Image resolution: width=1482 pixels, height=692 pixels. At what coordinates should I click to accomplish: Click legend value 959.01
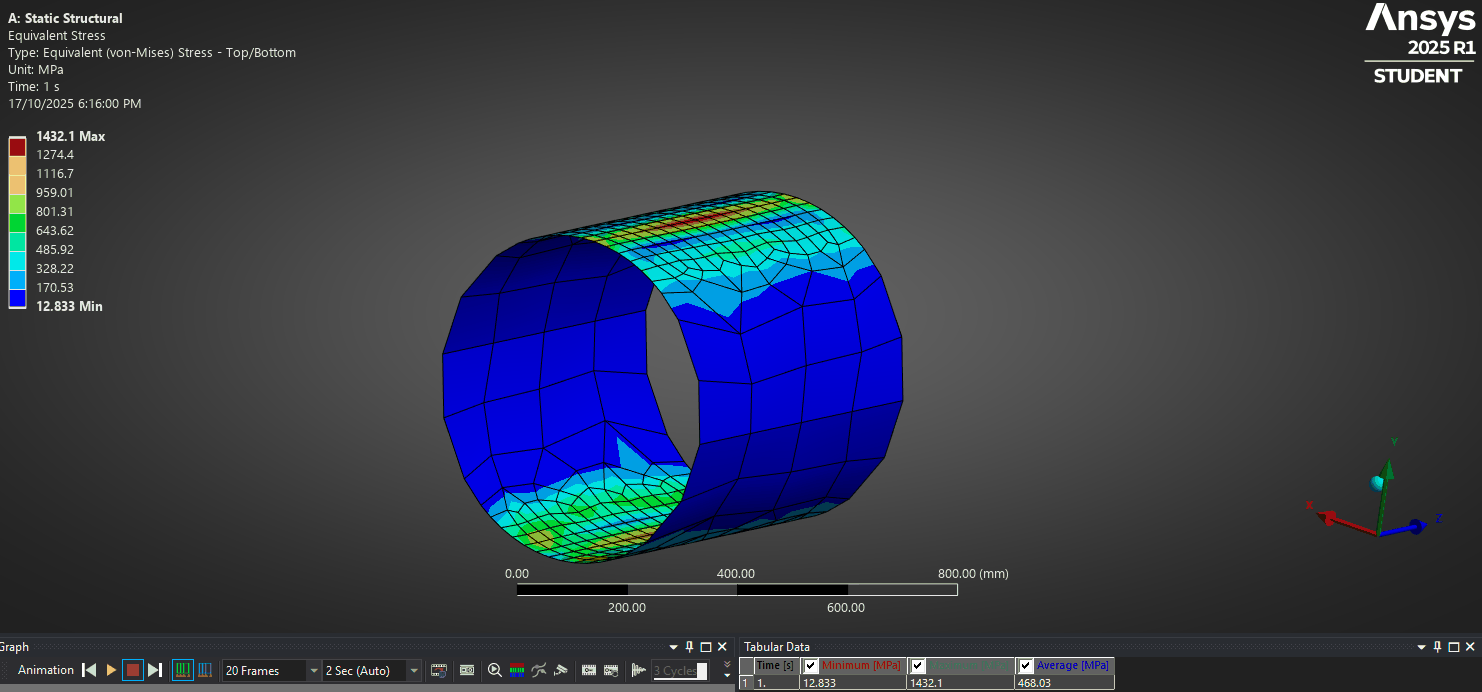55,193
